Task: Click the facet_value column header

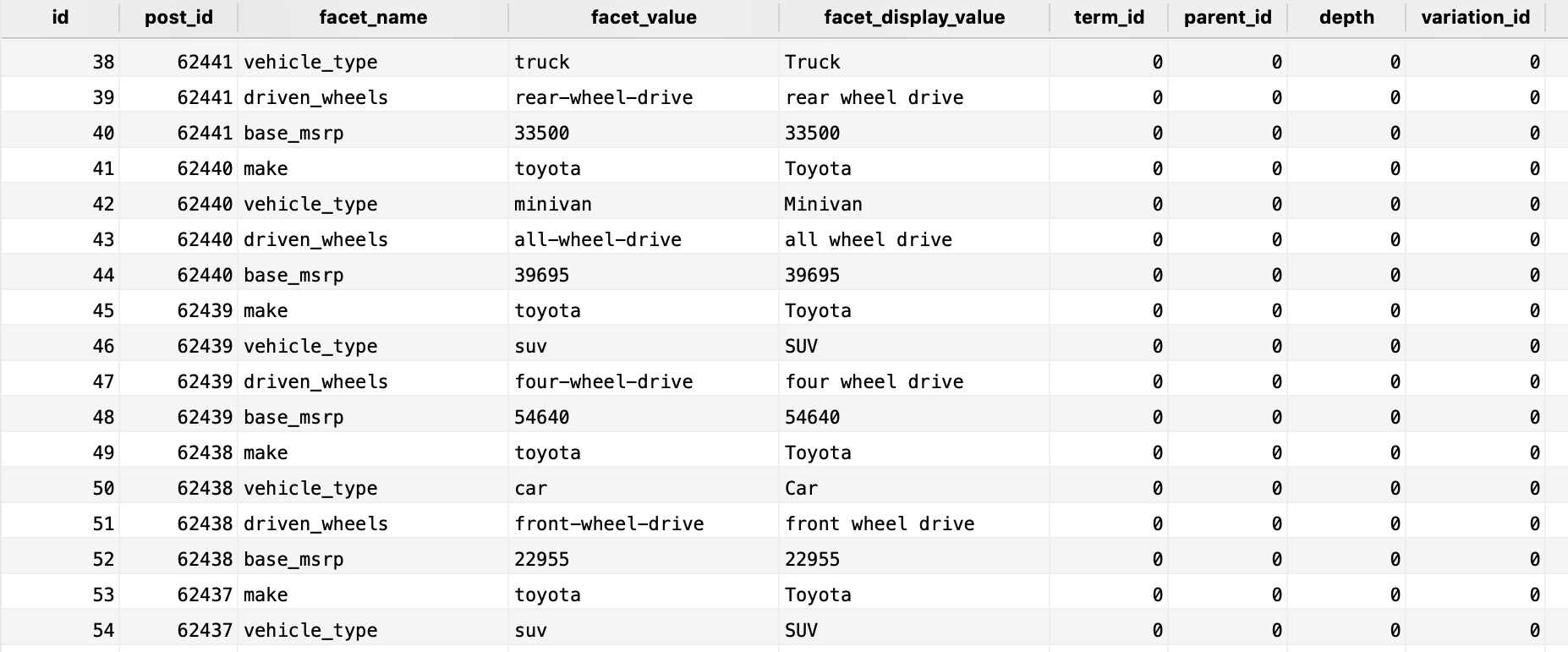Action: tap(644, 18)
